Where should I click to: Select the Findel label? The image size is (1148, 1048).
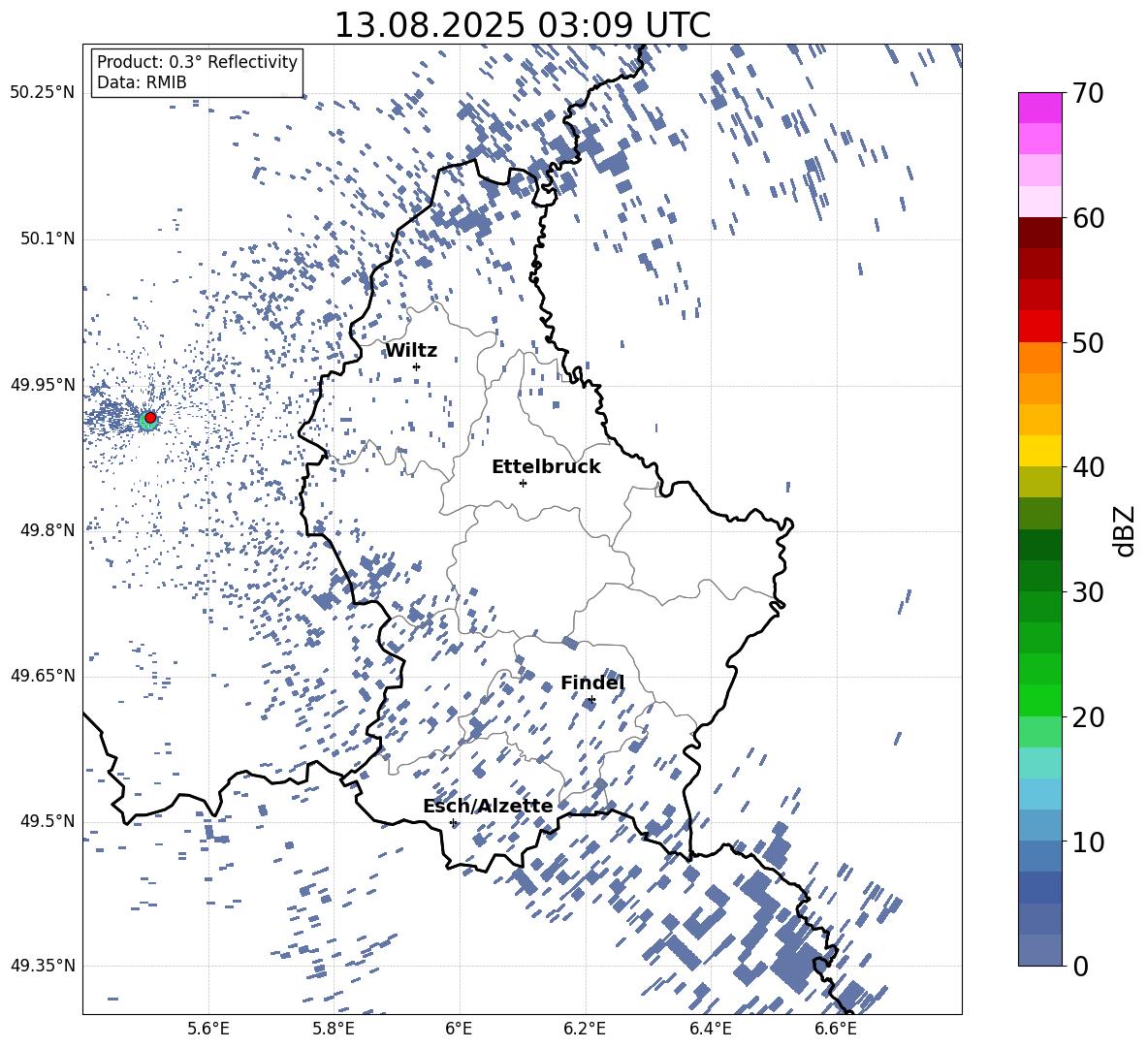[592, 683]
